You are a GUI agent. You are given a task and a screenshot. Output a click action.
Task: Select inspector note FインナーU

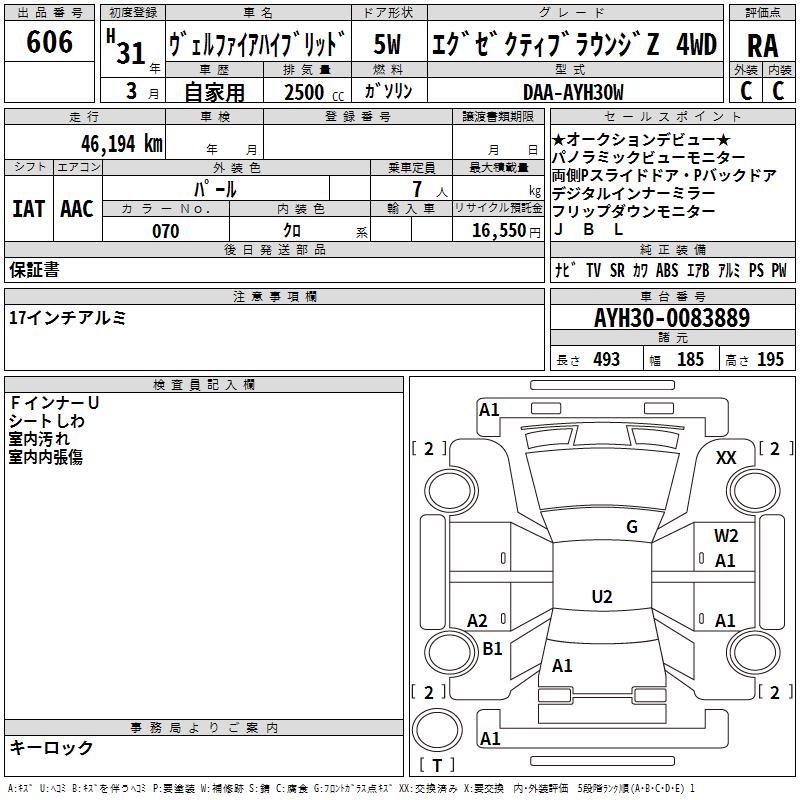[54, 403]
